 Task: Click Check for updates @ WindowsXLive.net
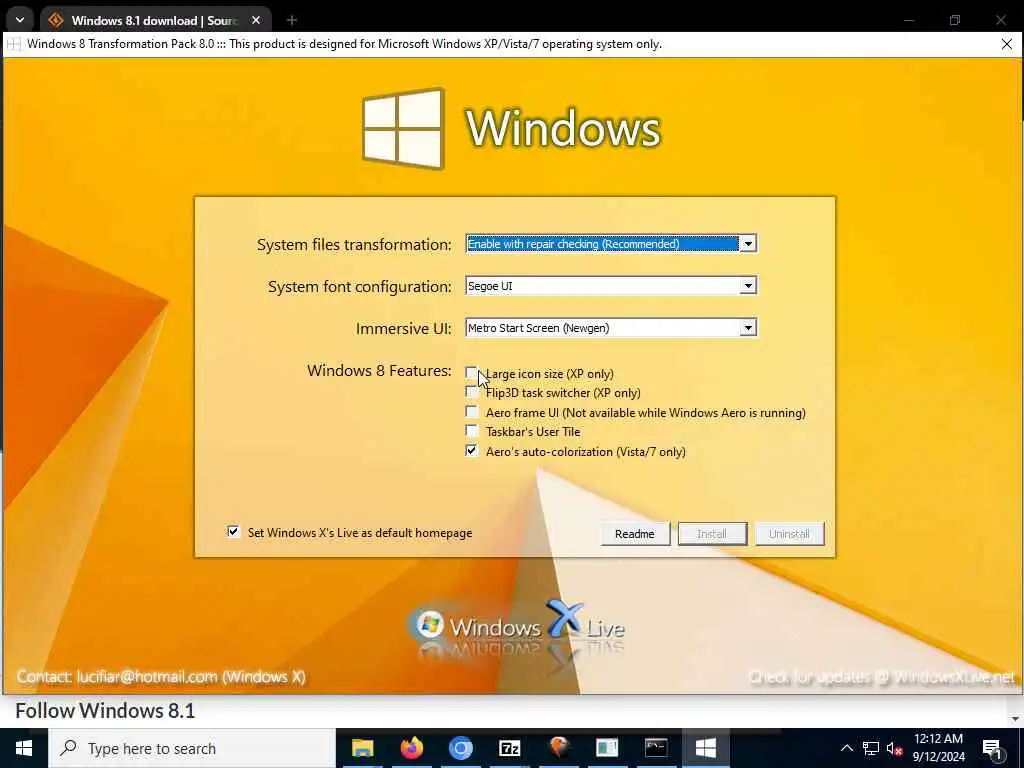881,678
